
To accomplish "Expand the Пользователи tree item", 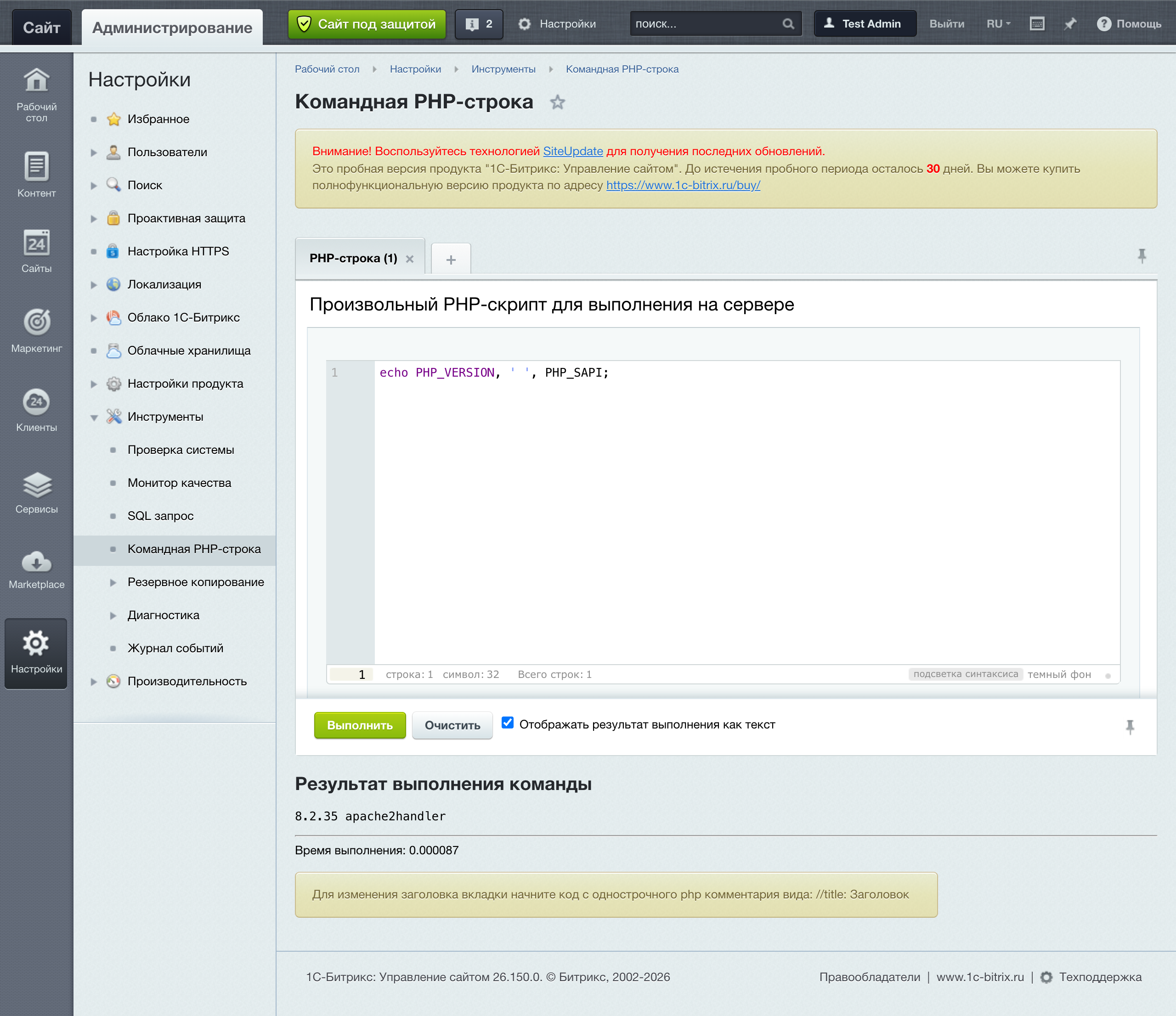I will (x=94, y=152).
